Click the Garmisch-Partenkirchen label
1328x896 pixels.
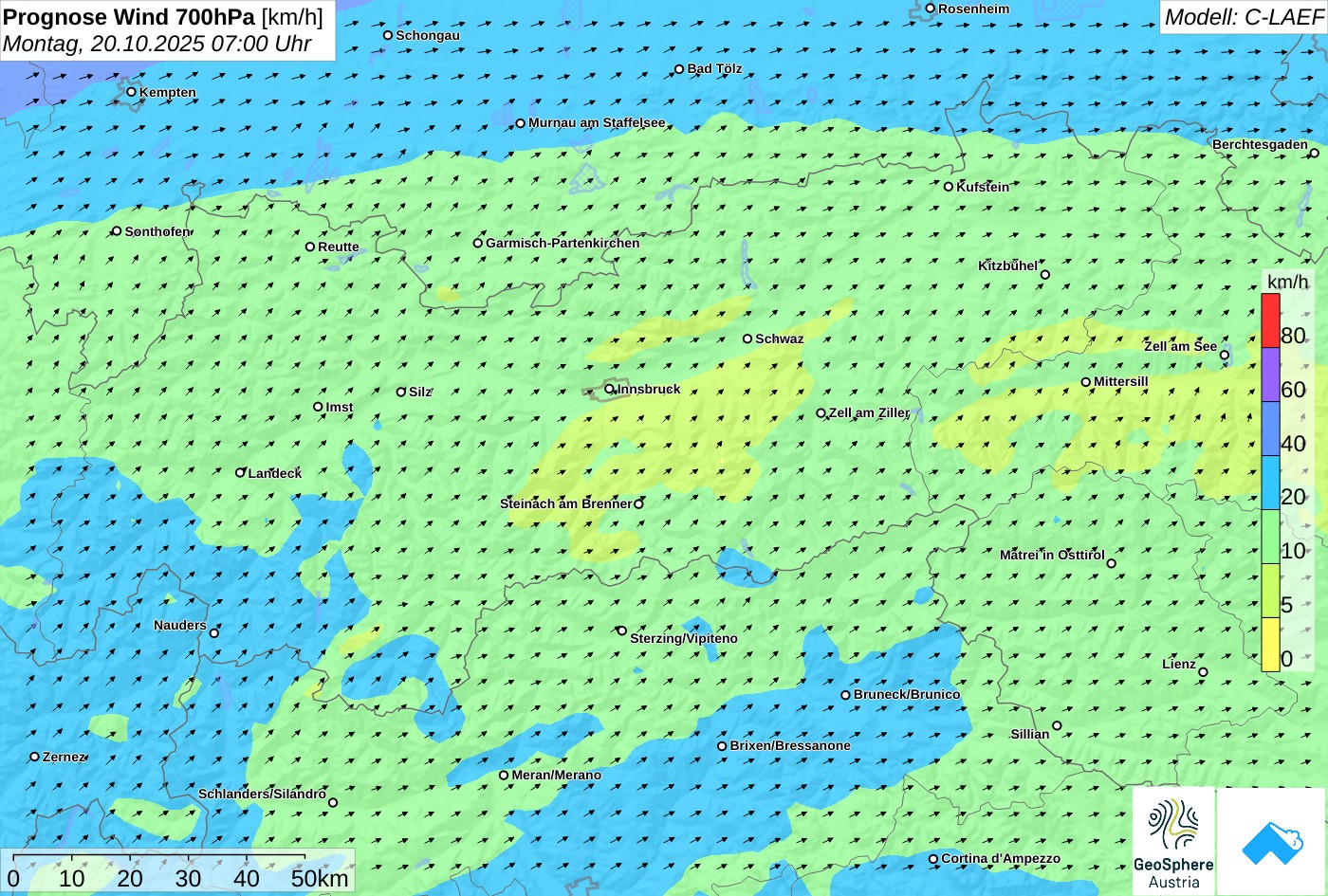(x=563, y=243)
